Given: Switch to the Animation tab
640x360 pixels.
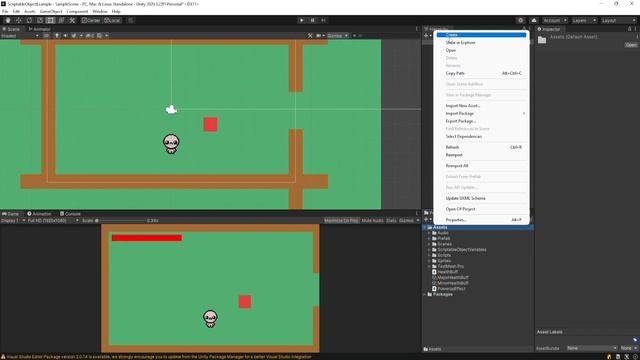Looking at the screenshot, I should [39, 213].
